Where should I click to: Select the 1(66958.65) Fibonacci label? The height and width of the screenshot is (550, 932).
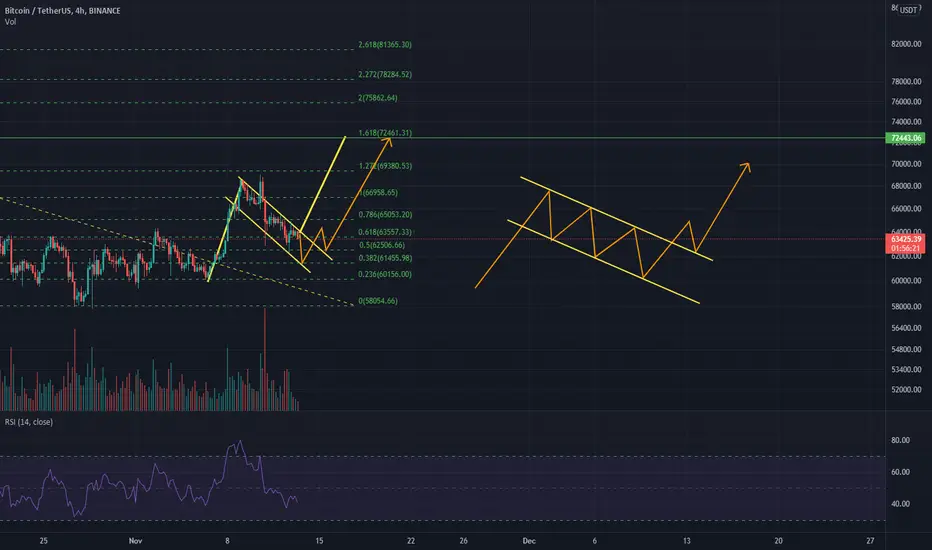coord(378,193)
